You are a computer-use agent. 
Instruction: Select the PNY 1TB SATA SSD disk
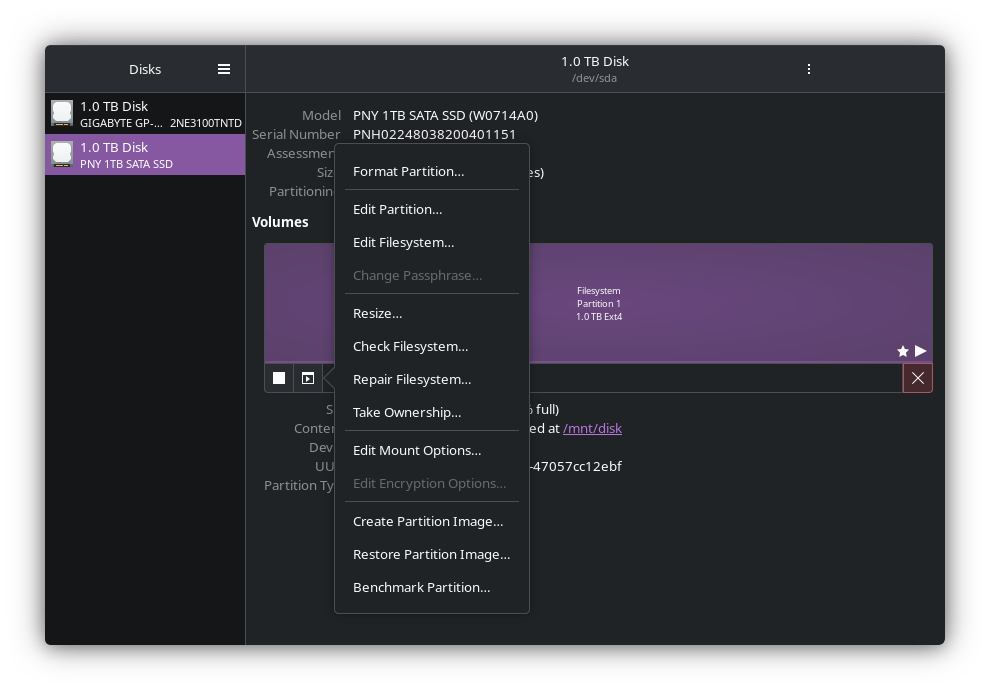(145, 155)
